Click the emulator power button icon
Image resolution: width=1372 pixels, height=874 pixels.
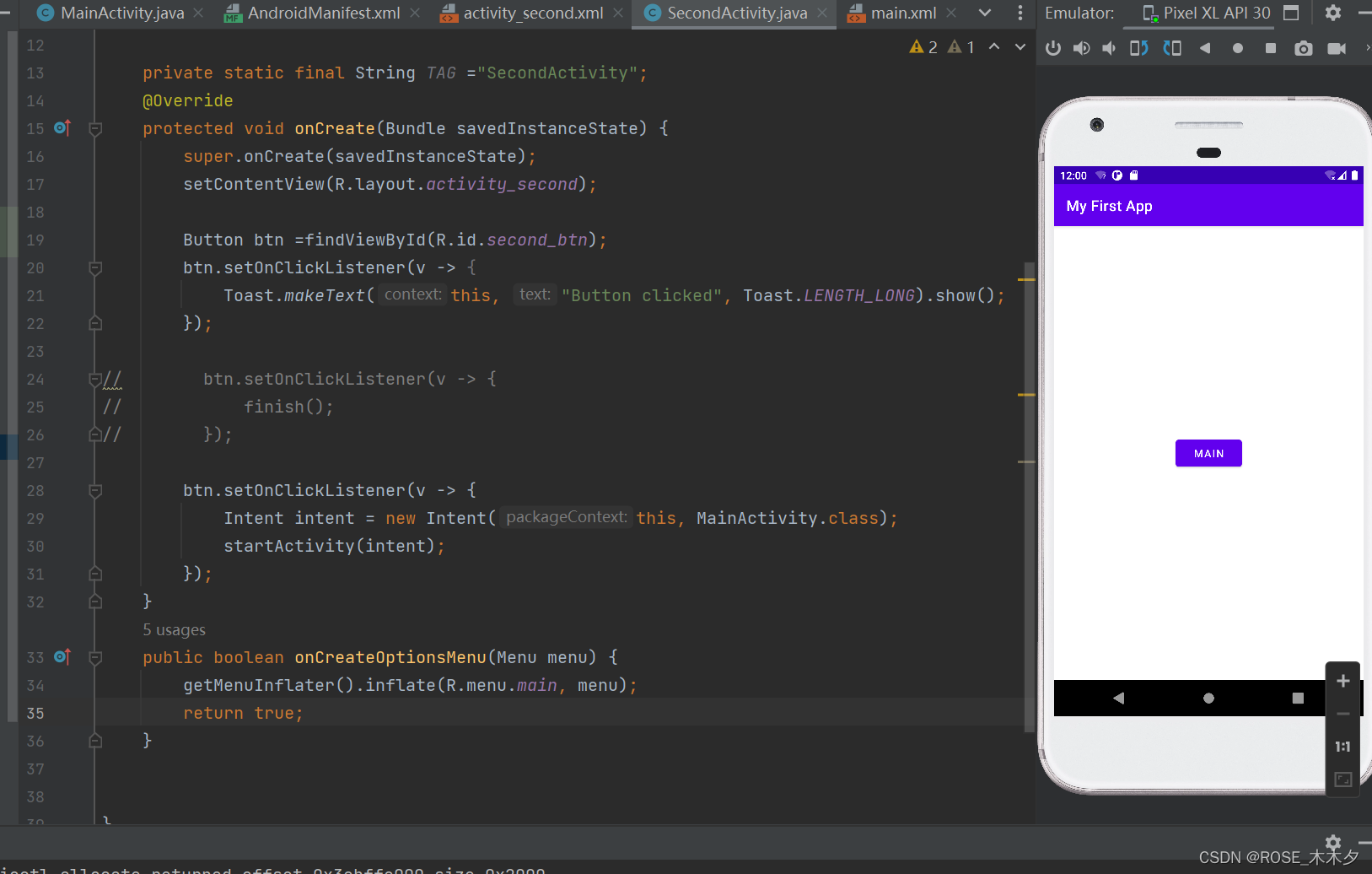[1052, 48]
